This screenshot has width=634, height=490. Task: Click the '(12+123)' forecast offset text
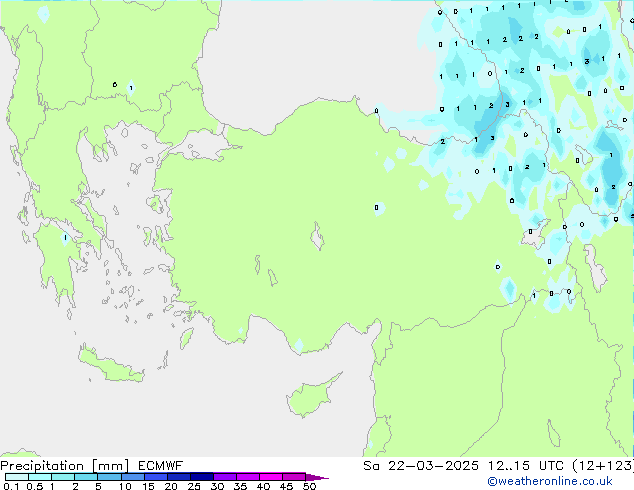(603, 466)
